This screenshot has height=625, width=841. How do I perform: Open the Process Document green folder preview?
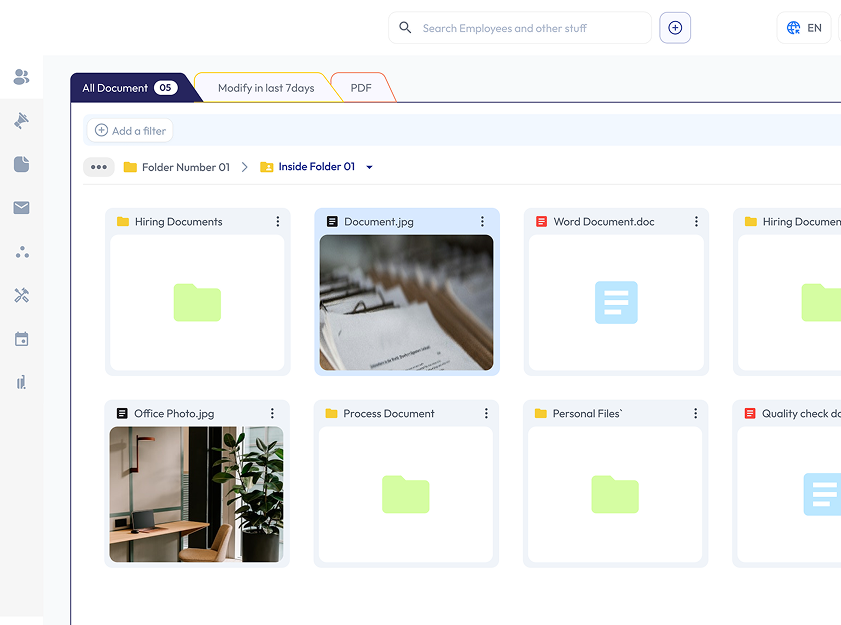(406, 494)
